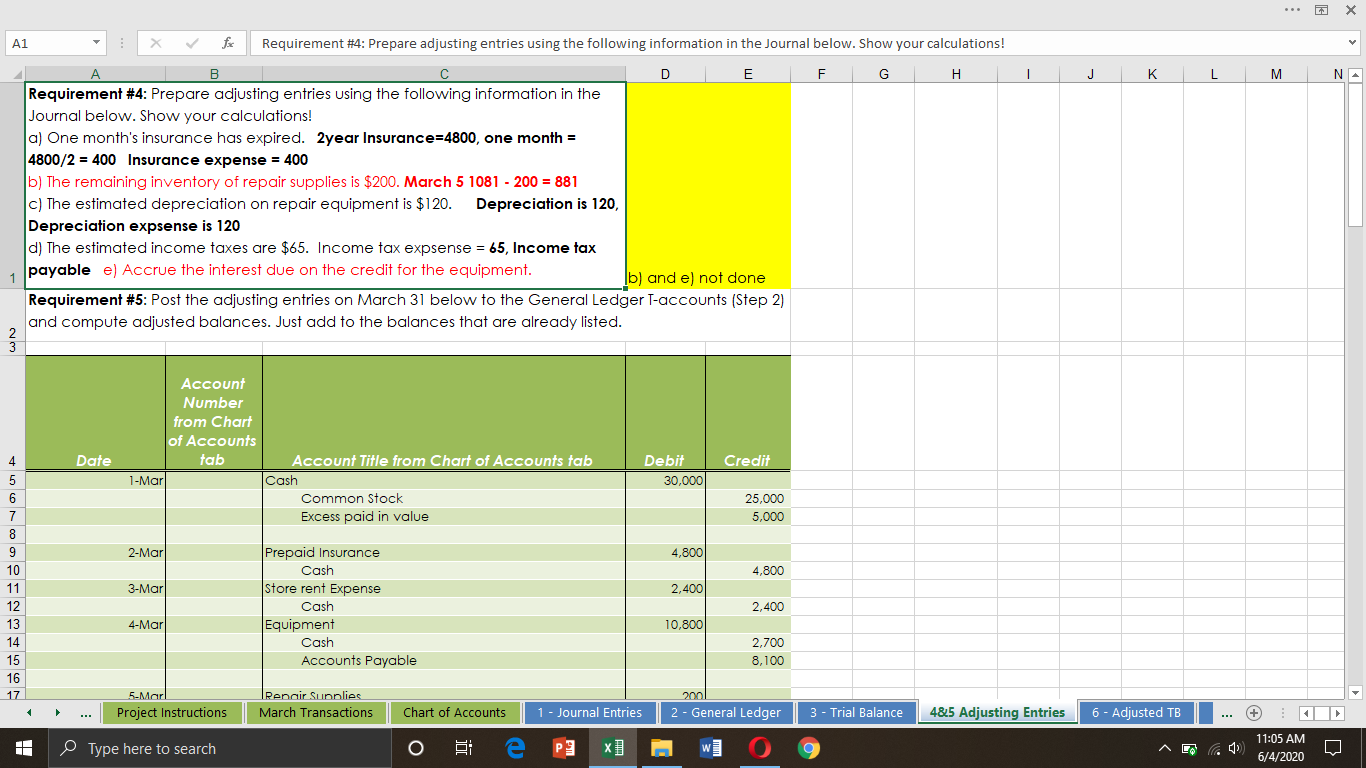The width and height of the screenshot is (1366, 768).
Task: Select the 'Common Stock' cell
Action: [x=444, y=498]
